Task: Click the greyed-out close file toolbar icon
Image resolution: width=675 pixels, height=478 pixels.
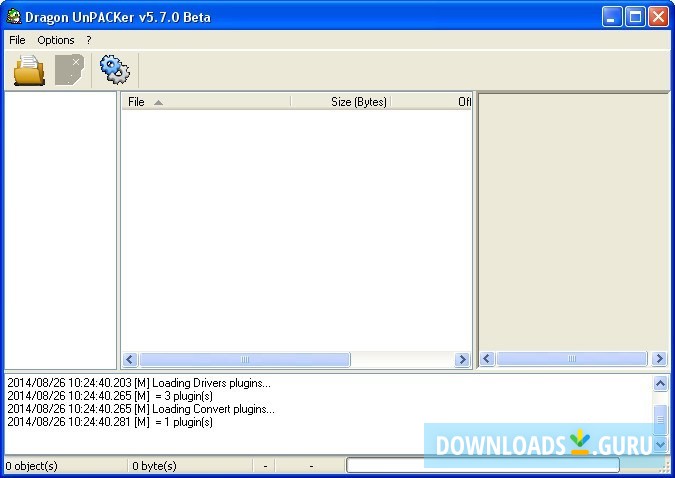Action: point(69,69)
